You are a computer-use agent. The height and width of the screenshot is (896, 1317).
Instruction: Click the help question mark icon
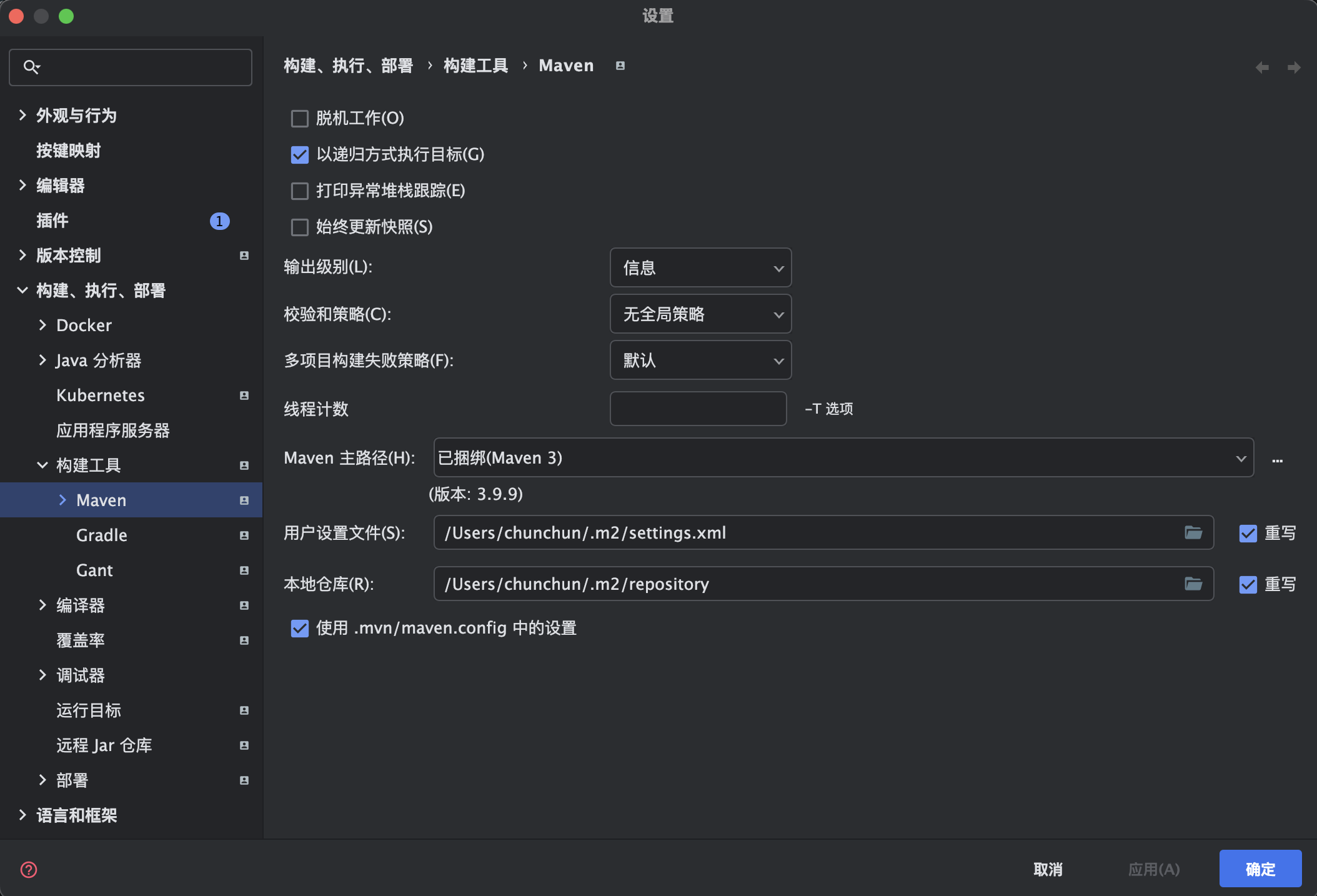tap(29, 869)
